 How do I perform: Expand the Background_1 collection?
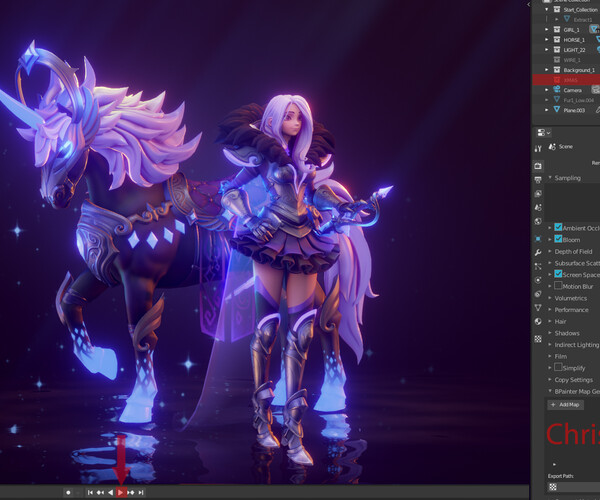[x=547, y=70]
